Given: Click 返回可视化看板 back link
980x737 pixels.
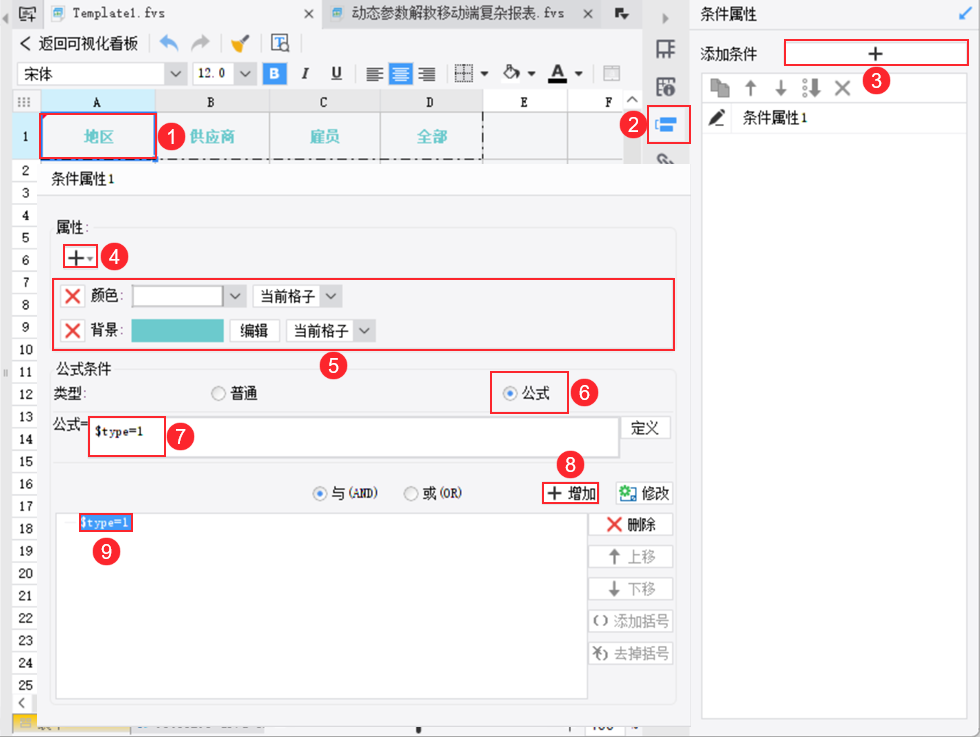Looking at the screenshot, I should click(x=79, y=43).
